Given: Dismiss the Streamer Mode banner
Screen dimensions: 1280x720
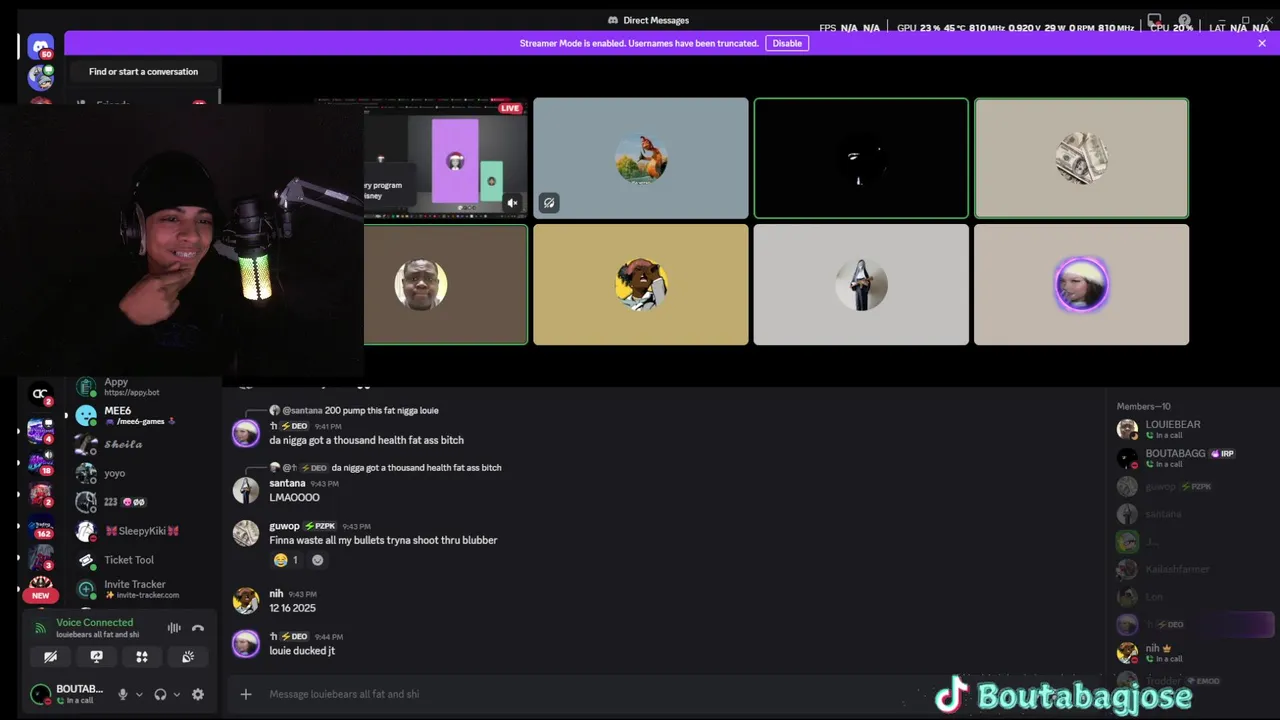Looking at the screenshot, I should pos(1262,43).
